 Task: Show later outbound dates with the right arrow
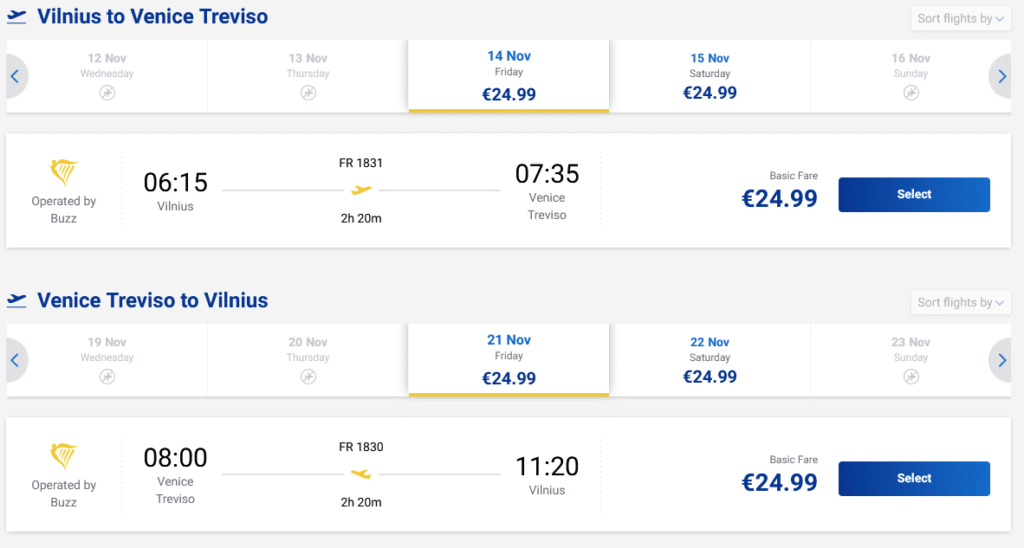click(1003, 76)
